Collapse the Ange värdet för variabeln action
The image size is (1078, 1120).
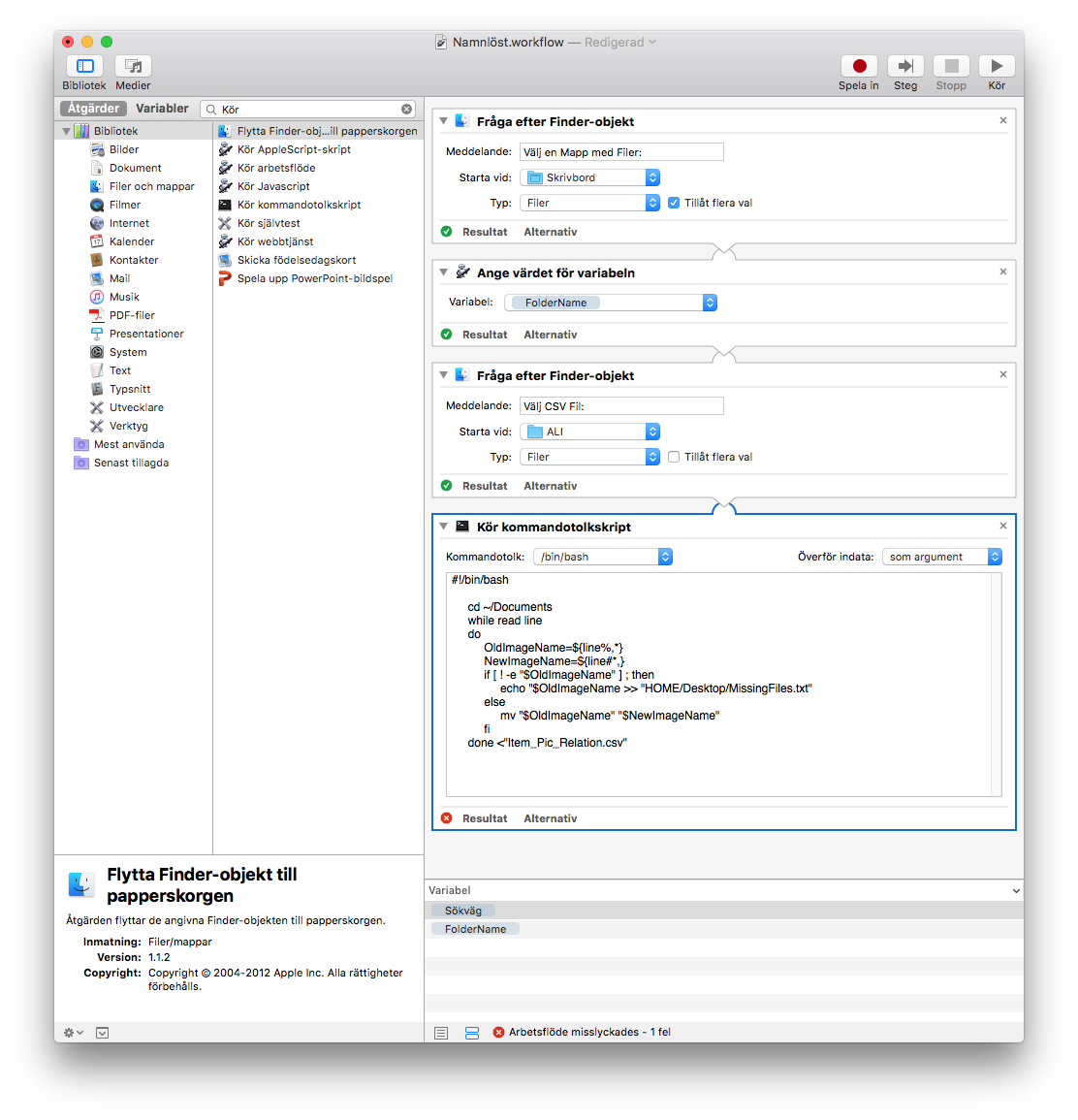(x=443, y=272)
